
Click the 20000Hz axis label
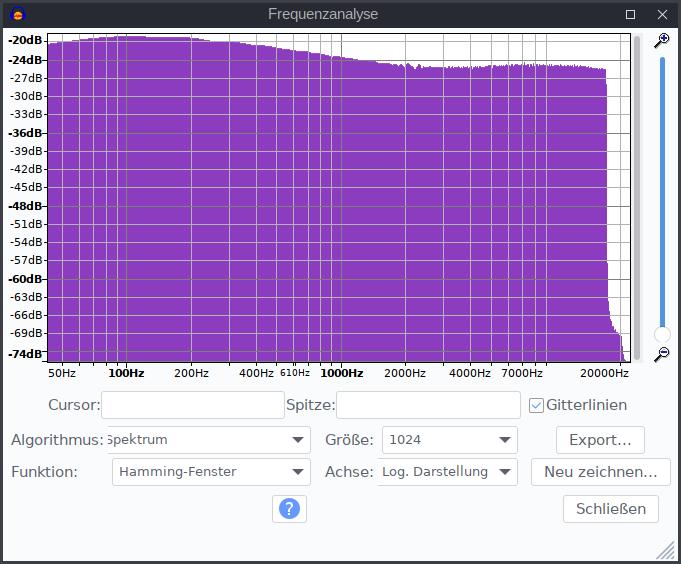click(x=604, y=373)
